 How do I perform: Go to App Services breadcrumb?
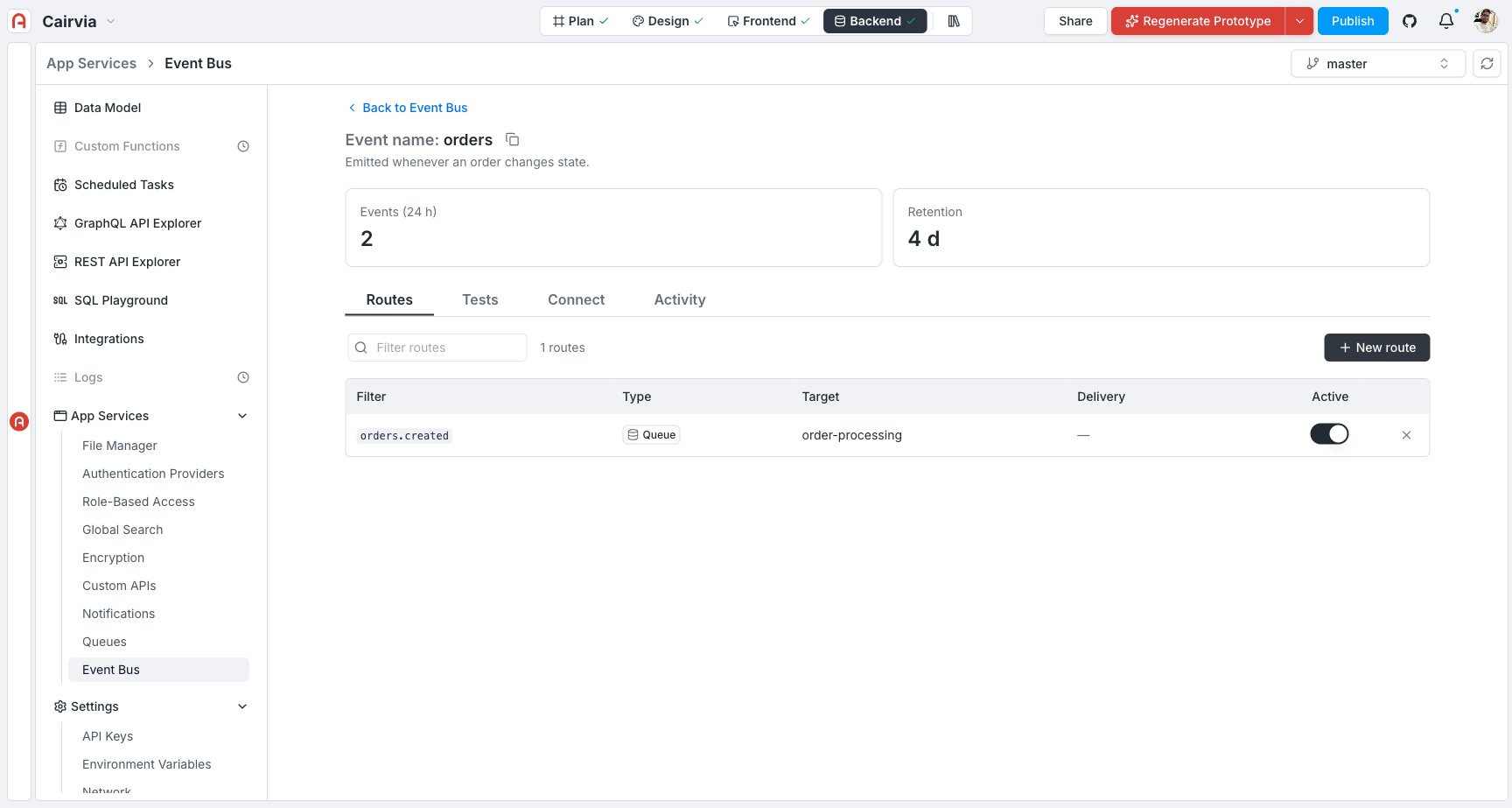point(91,63)
